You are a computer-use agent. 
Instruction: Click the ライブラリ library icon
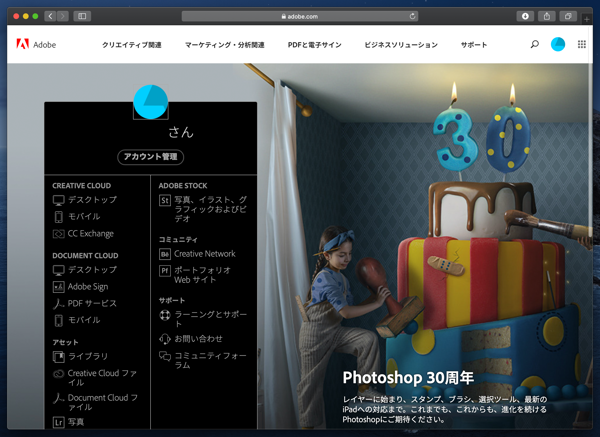point(59,357)
